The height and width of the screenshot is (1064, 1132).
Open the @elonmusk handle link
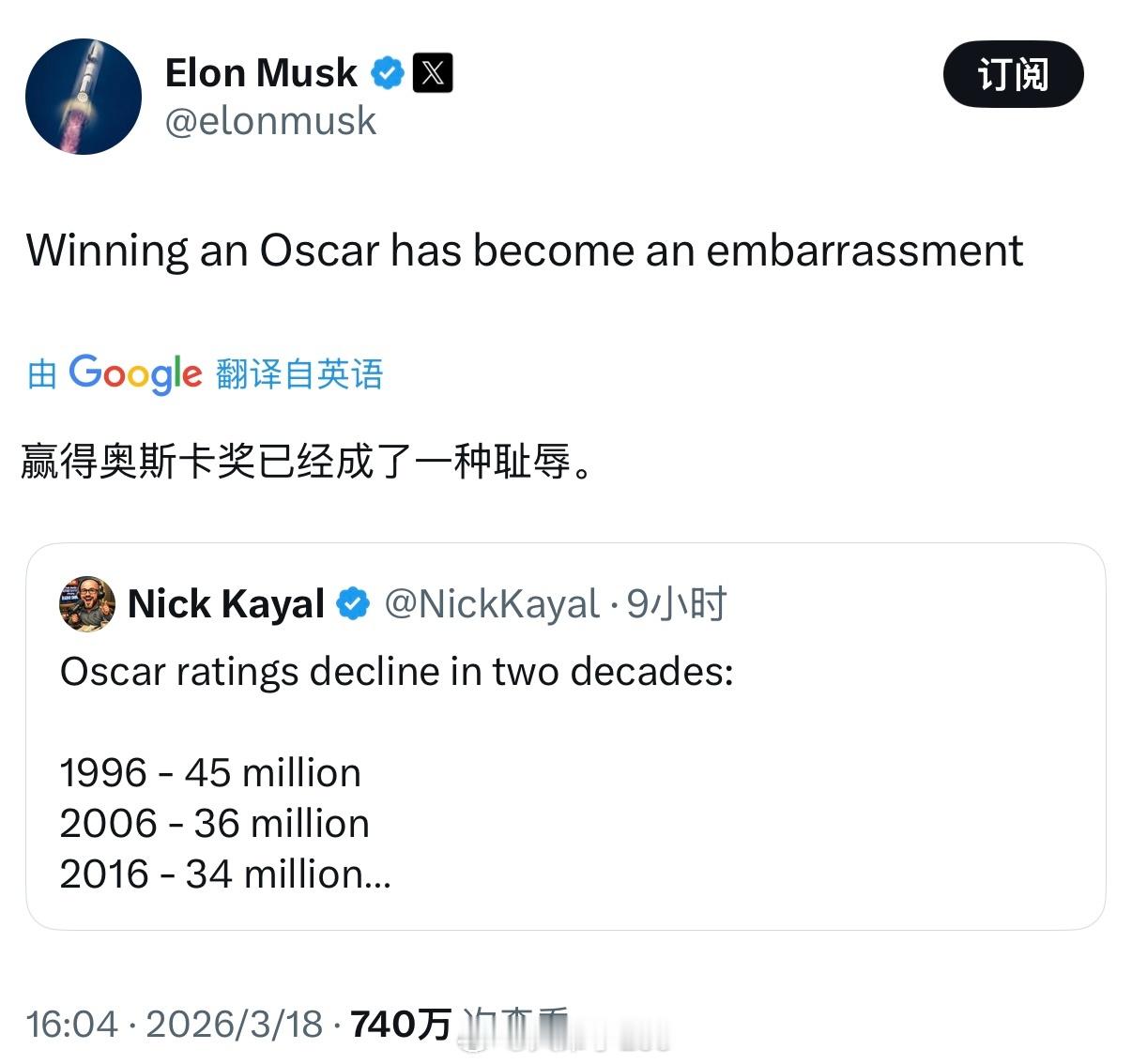tap(270, 121)
